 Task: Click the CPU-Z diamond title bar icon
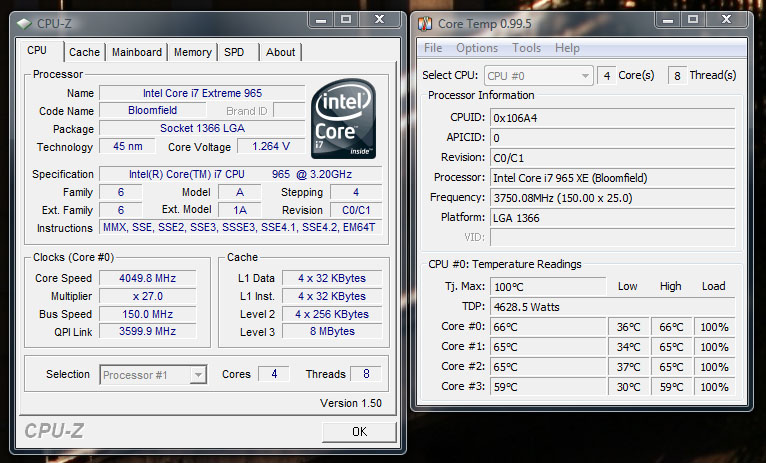tap(24, 23)
